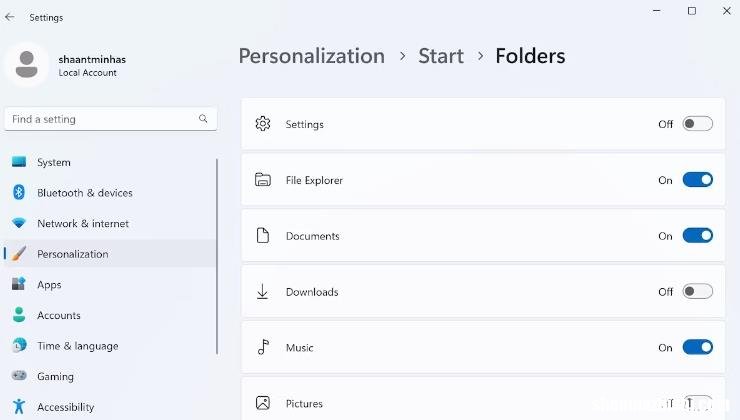Turn on the Settings folder toggle
Viewport: 740px width, 420px height.
coord(698,124)
